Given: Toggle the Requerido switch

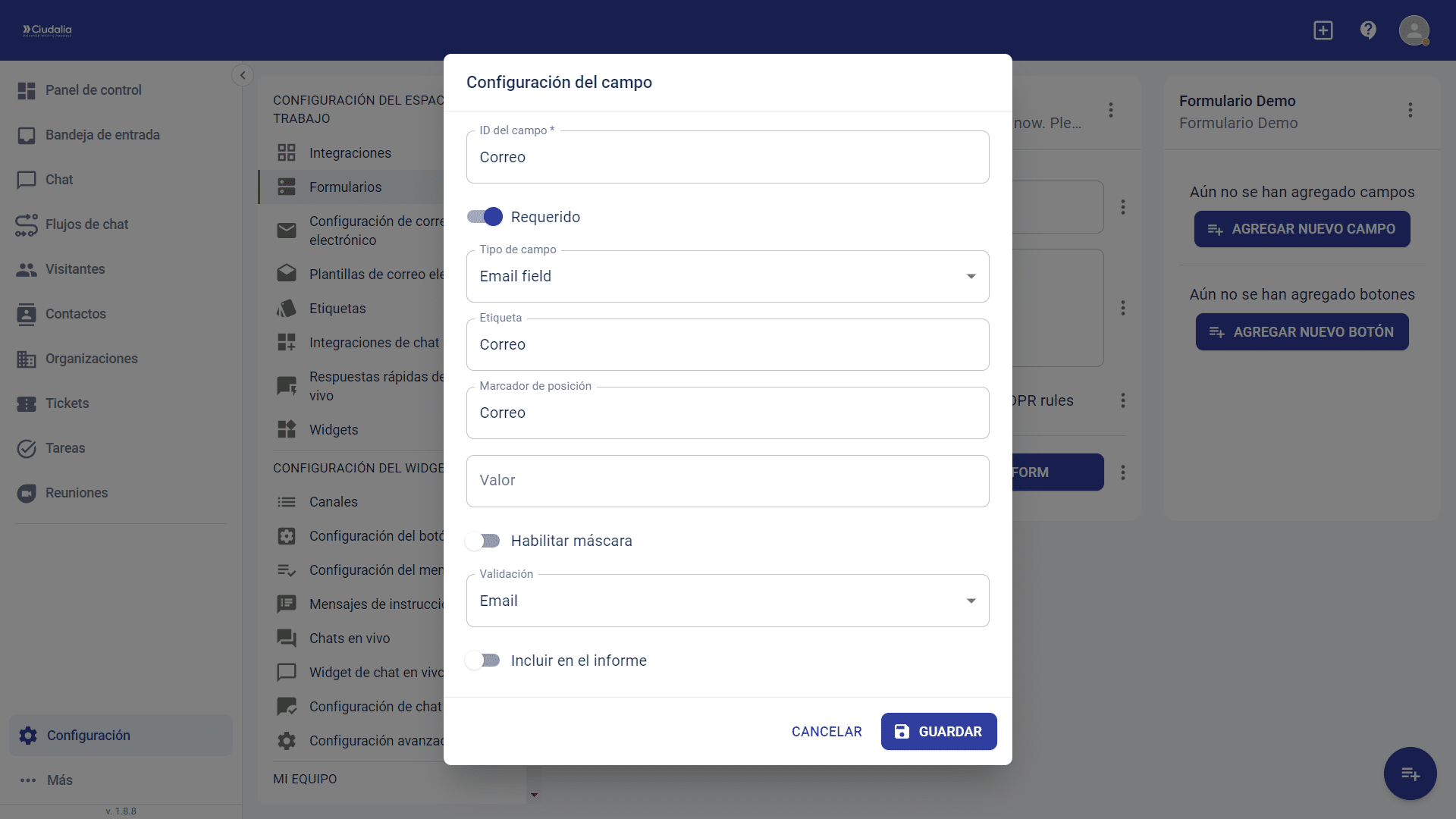Looking at the screenshot, I should [485, 218].
